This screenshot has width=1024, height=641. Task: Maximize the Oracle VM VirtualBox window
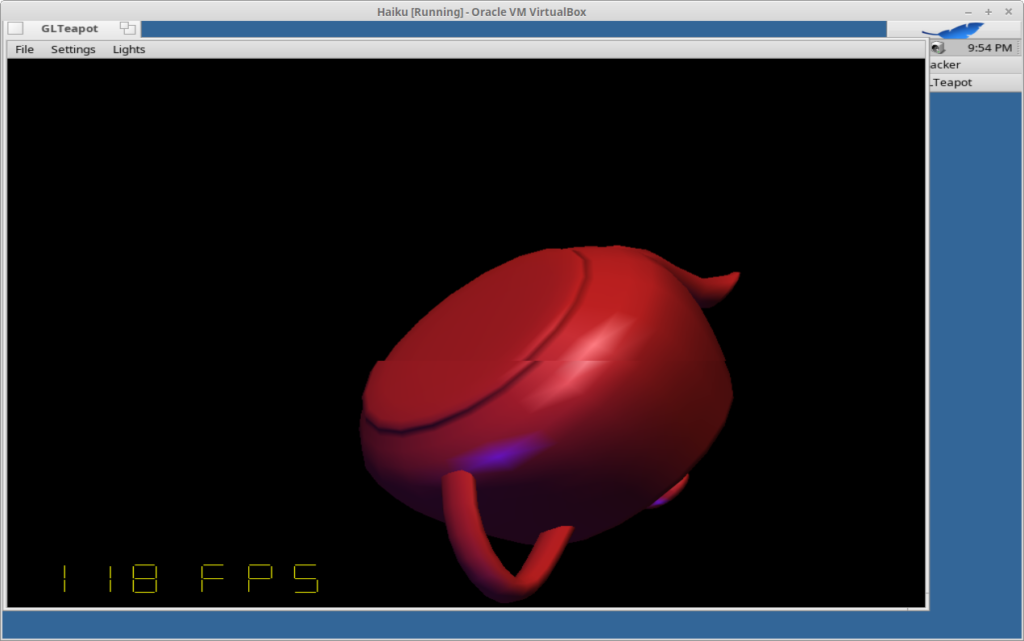[x=988, y=12]
